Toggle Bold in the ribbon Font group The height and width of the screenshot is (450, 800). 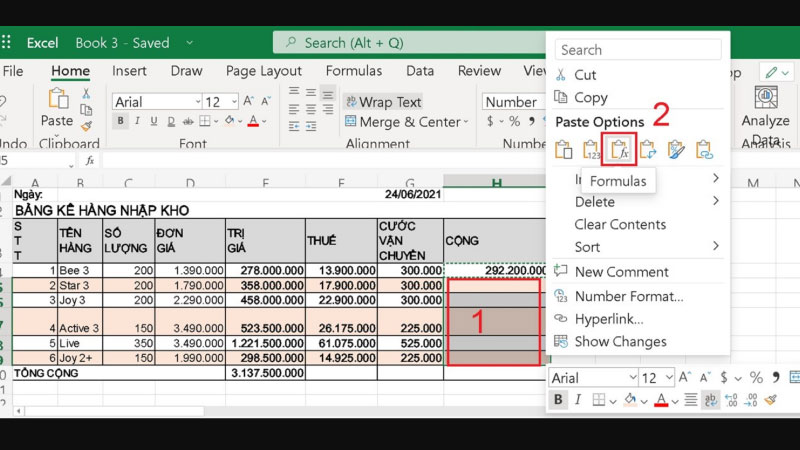[120, 121]
